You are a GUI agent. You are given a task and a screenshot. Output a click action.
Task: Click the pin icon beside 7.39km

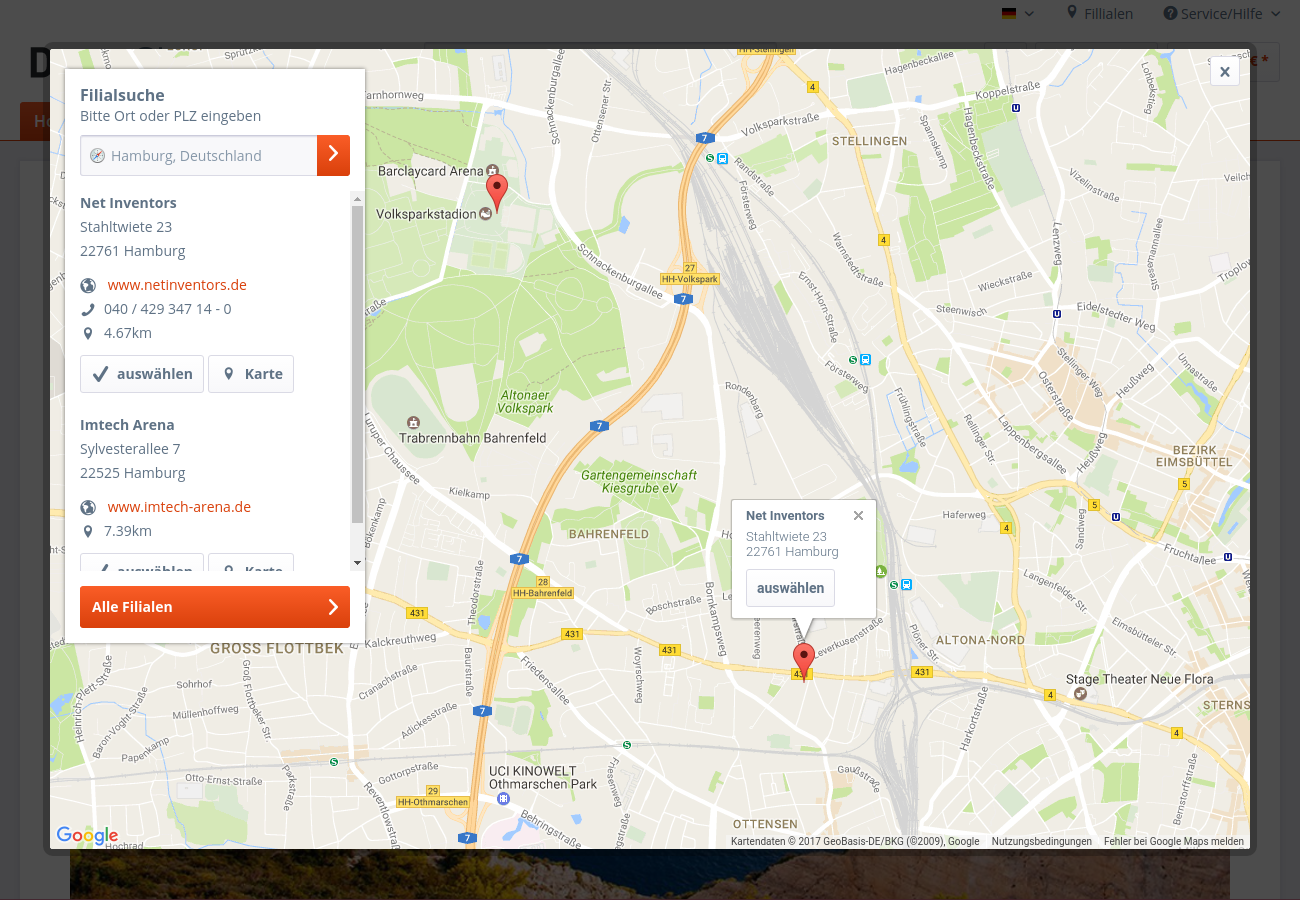[88, 531]
